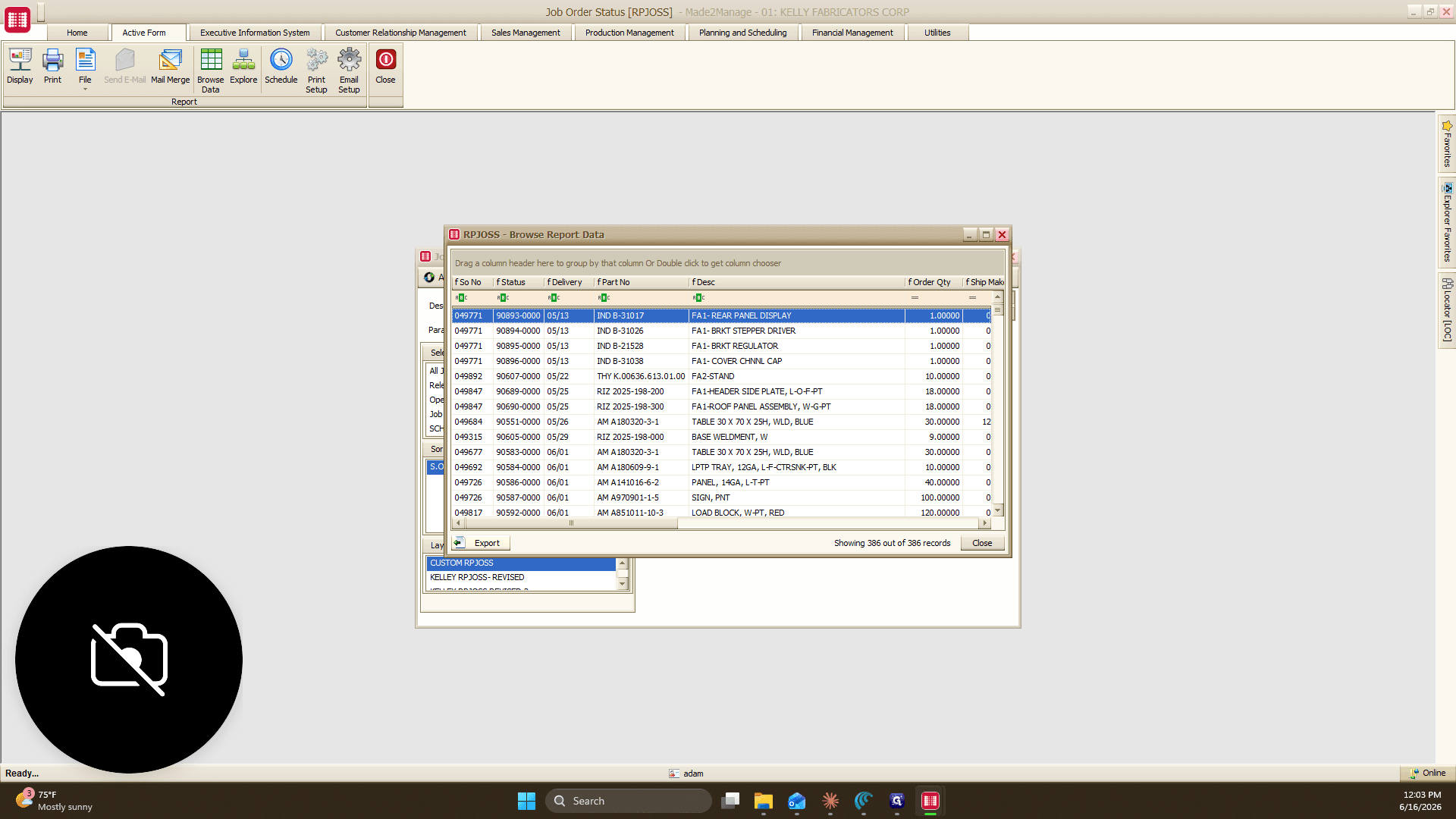
Task: Open the Production Management tab
Action: tap(629, 33)
